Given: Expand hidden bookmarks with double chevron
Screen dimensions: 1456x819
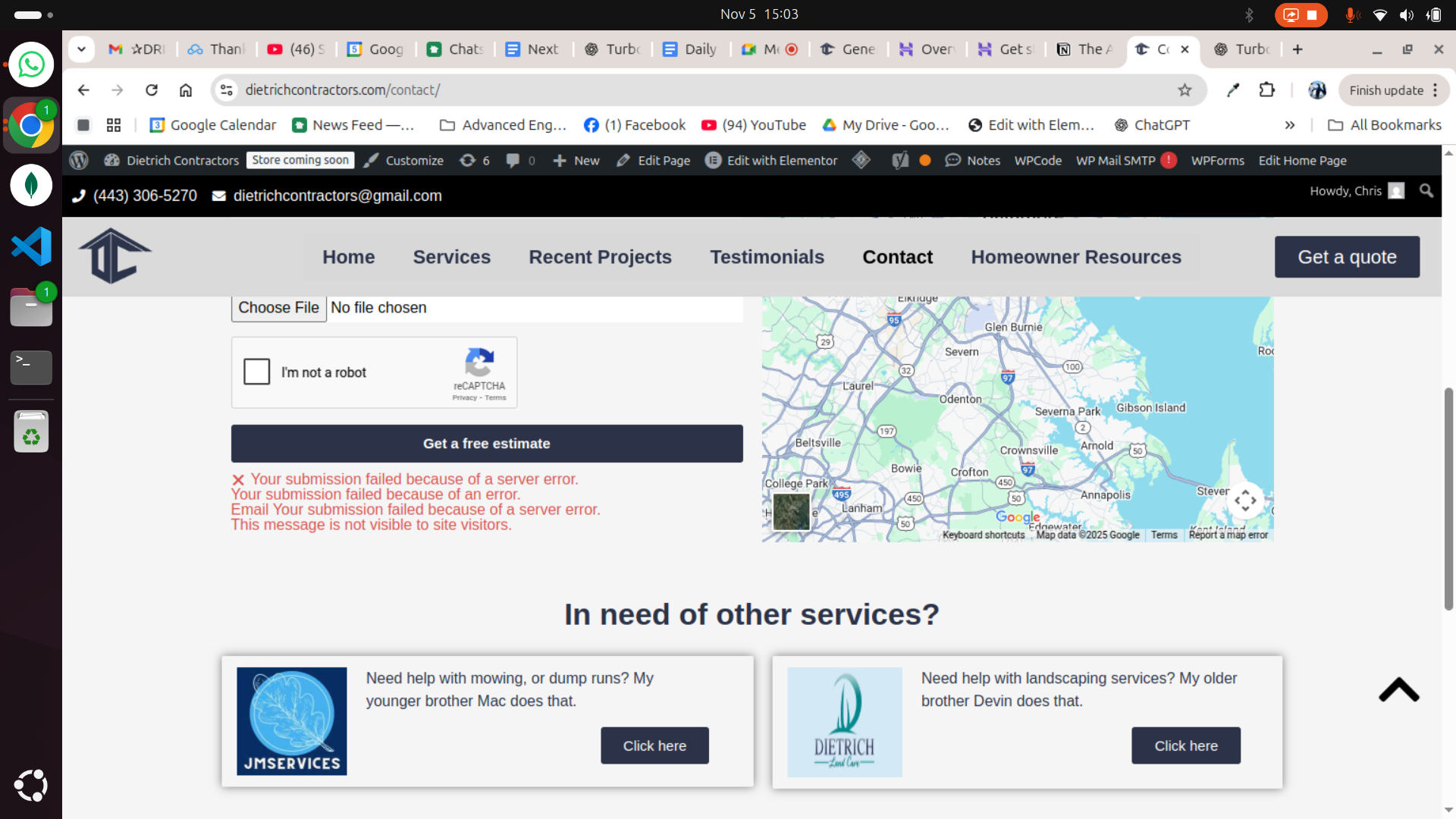Looking at the screenshot, I should 1289,125.
